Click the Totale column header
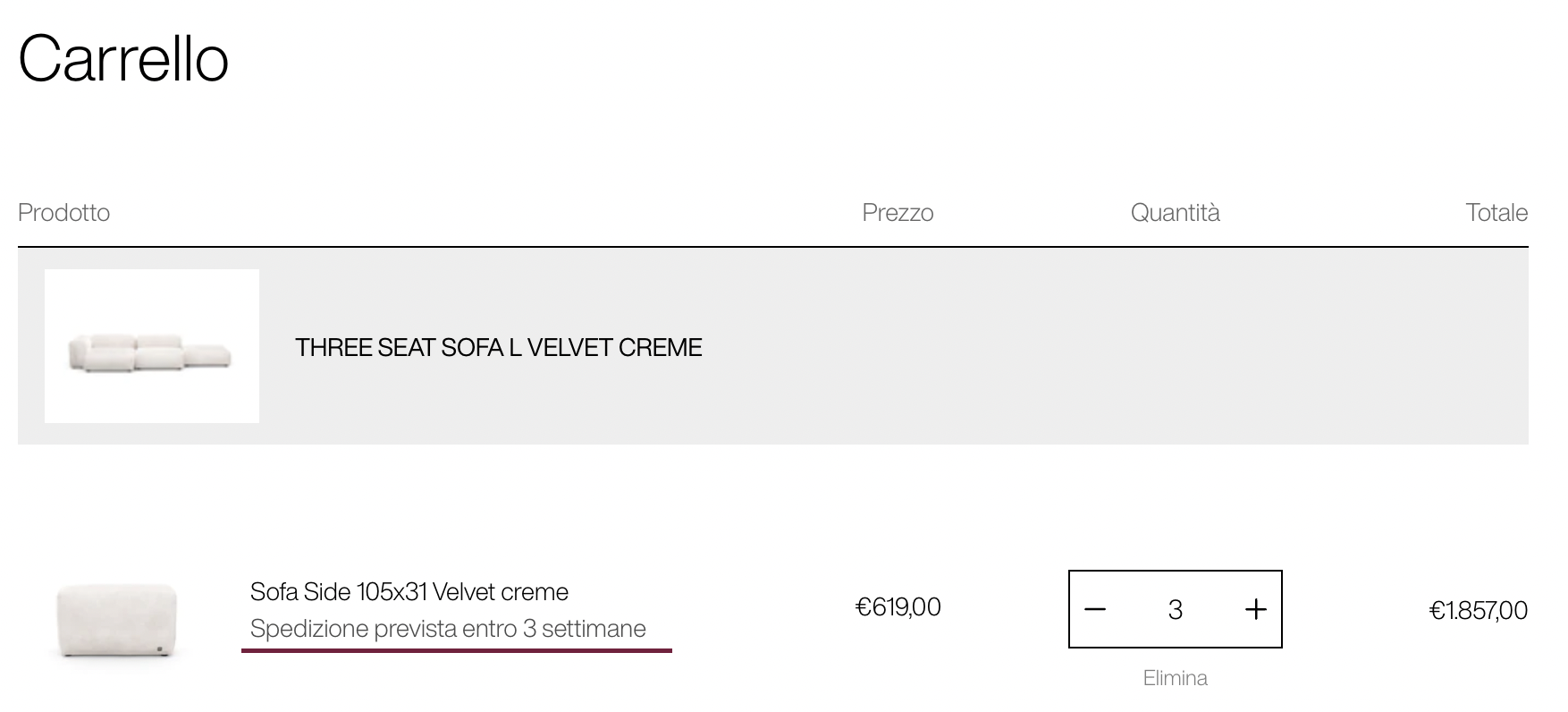The height and width of the screenshot is (712, 1568). tap(1496, 212)
